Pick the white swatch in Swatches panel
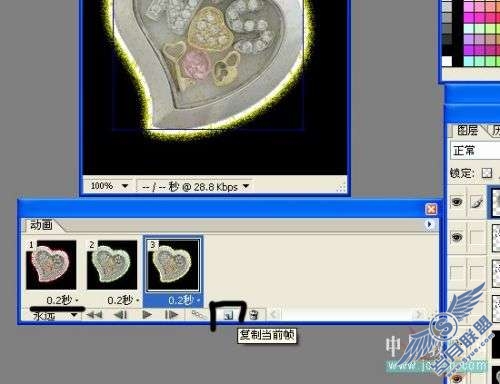This screenshot has height=384, width=500. pos(447,61)
